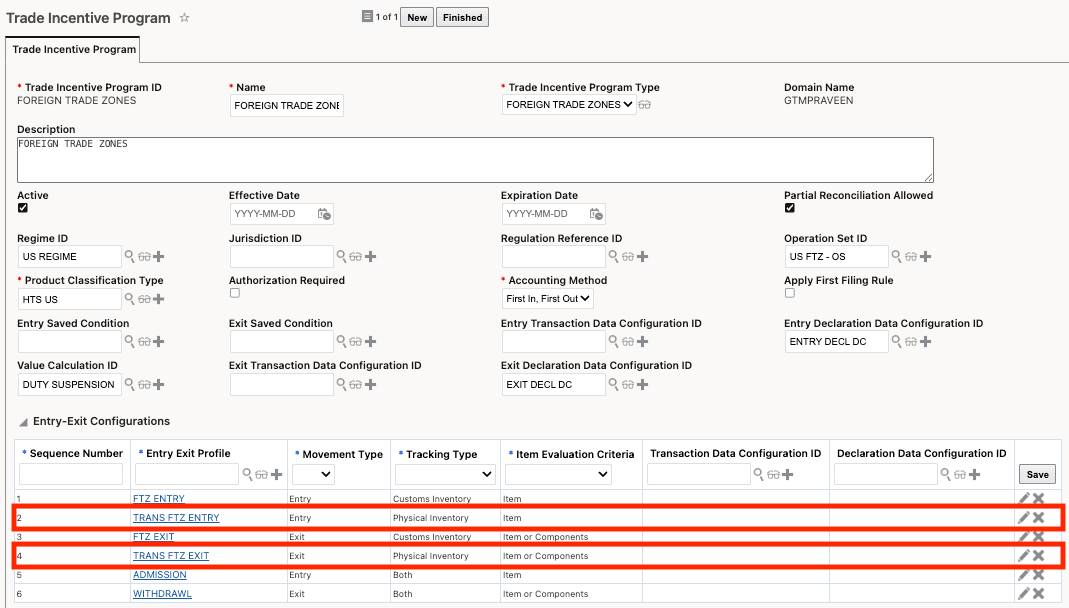View Entry Declaration Data Configuration glasses
1069x608 pixels.
tap(911, 341)
